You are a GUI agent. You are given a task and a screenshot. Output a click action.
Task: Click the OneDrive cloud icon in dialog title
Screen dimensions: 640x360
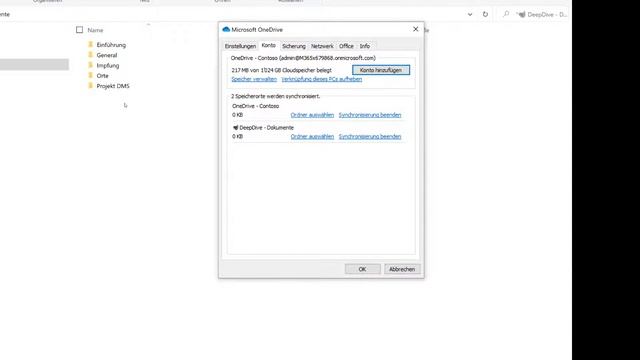[x=226, y=29]
